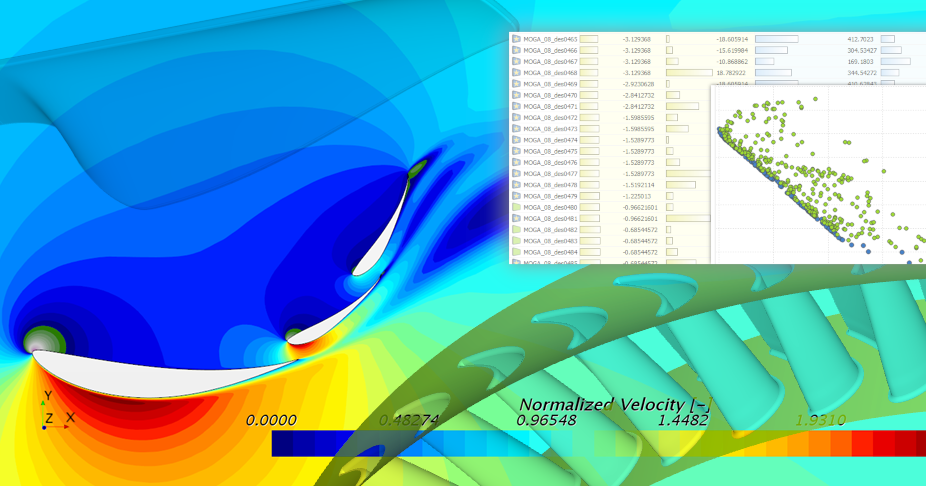Image resolution: width=926 pixels, height=486 pixels.
Task: Click the star icon of MOGA_08_des0466
Action: point(516,50)
